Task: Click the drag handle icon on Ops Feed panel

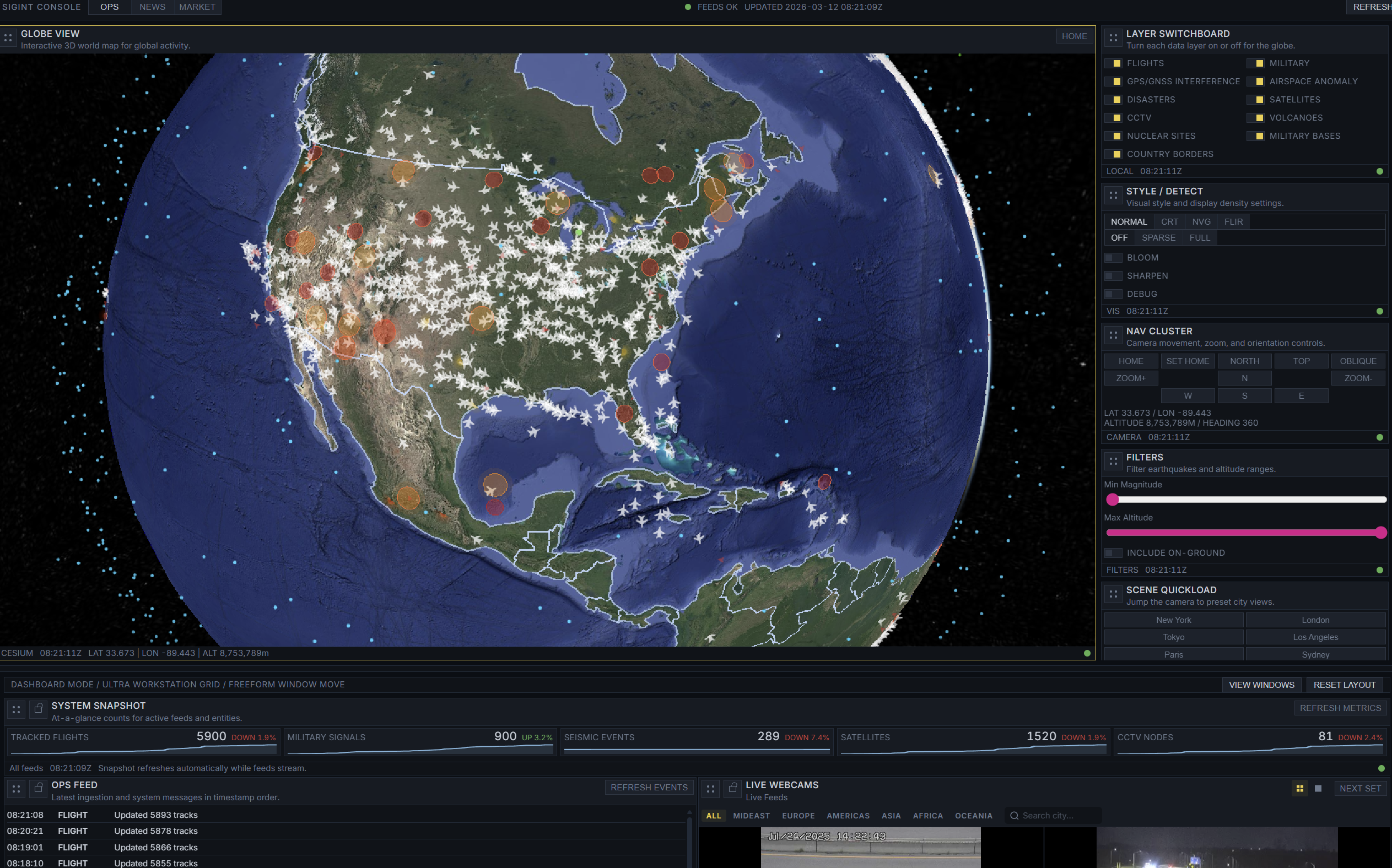Action: [x=16, y=788]
